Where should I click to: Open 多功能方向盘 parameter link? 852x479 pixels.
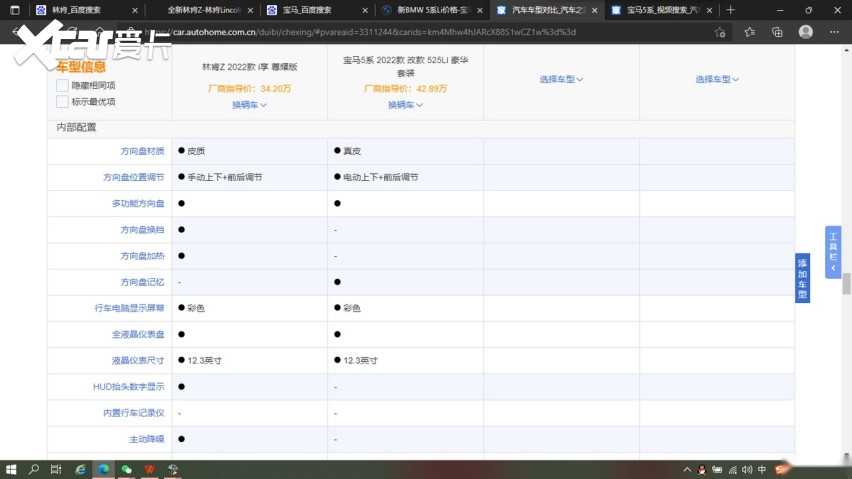pos(138,203)
